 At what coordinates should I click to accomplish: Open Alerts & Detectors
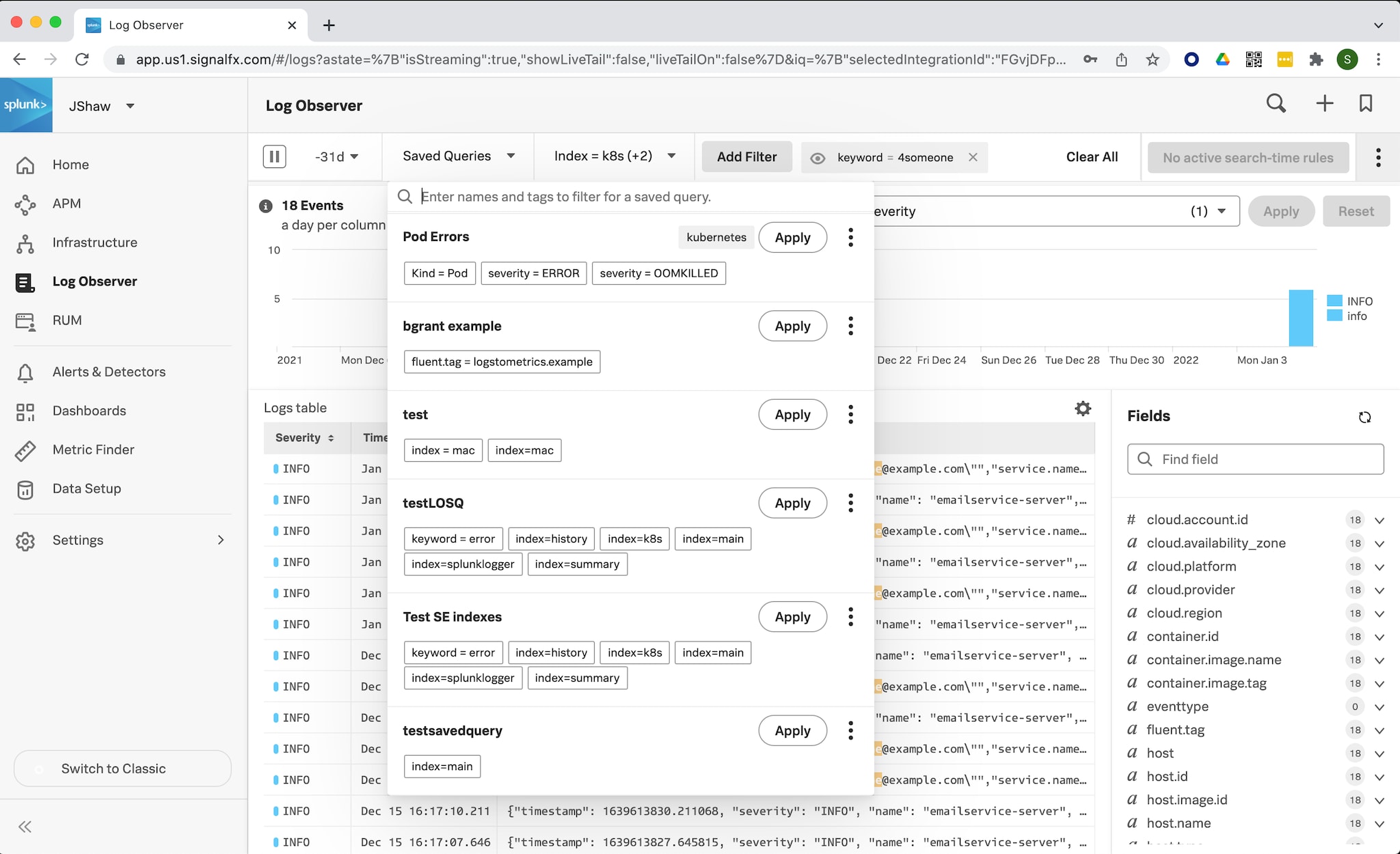pos(109,372)
